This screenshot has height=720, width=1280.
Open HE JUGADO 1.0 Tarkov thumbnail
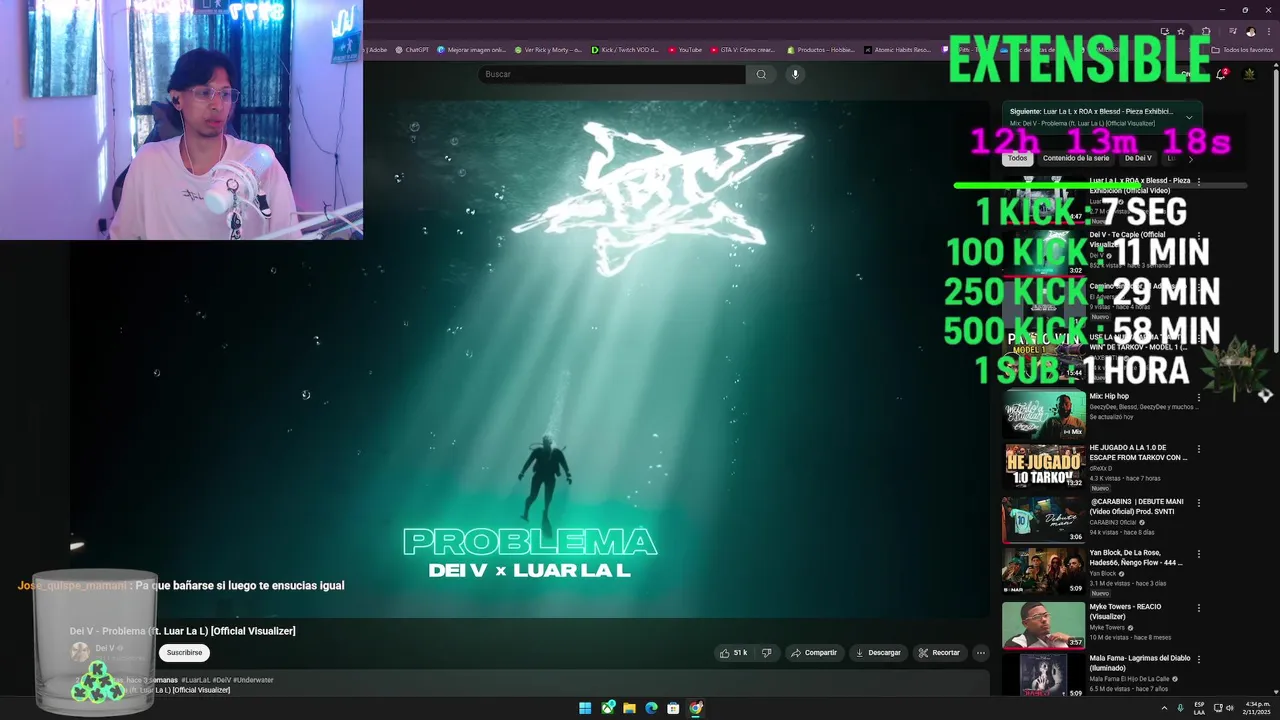1044,467
